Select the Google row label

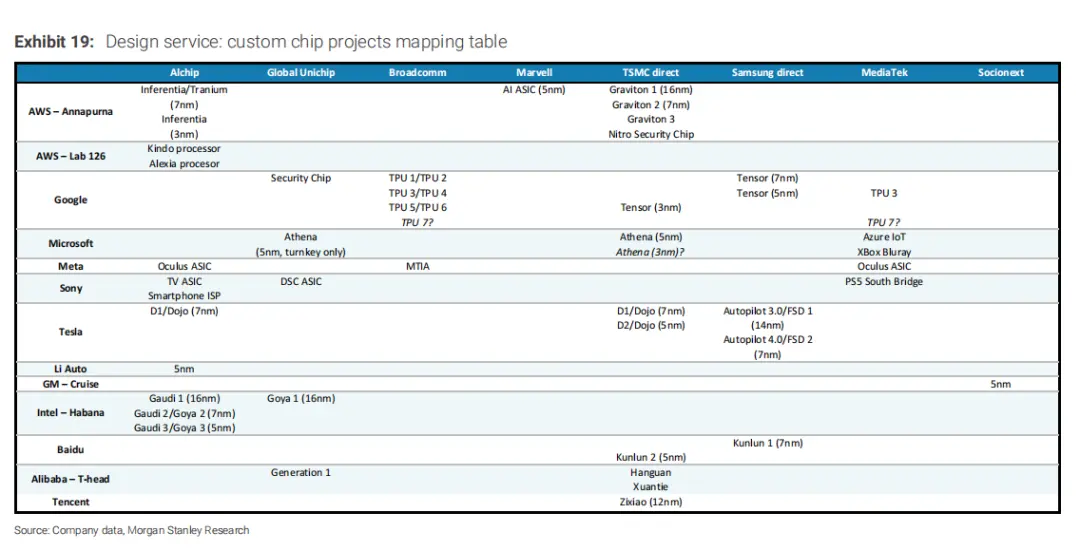[70, 200]
